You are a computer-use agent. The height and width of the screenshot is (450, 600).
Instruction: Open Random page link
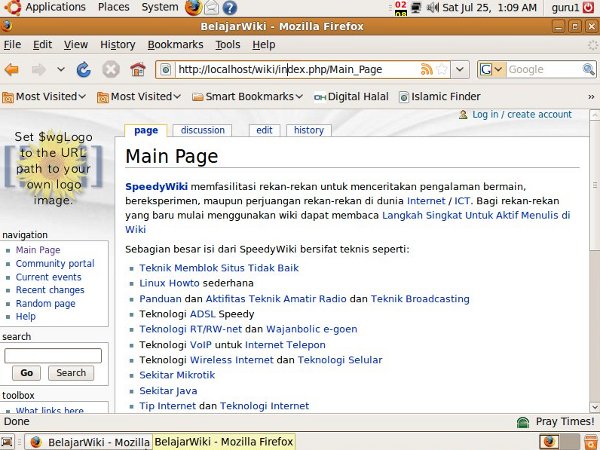[x=46, y=303]
